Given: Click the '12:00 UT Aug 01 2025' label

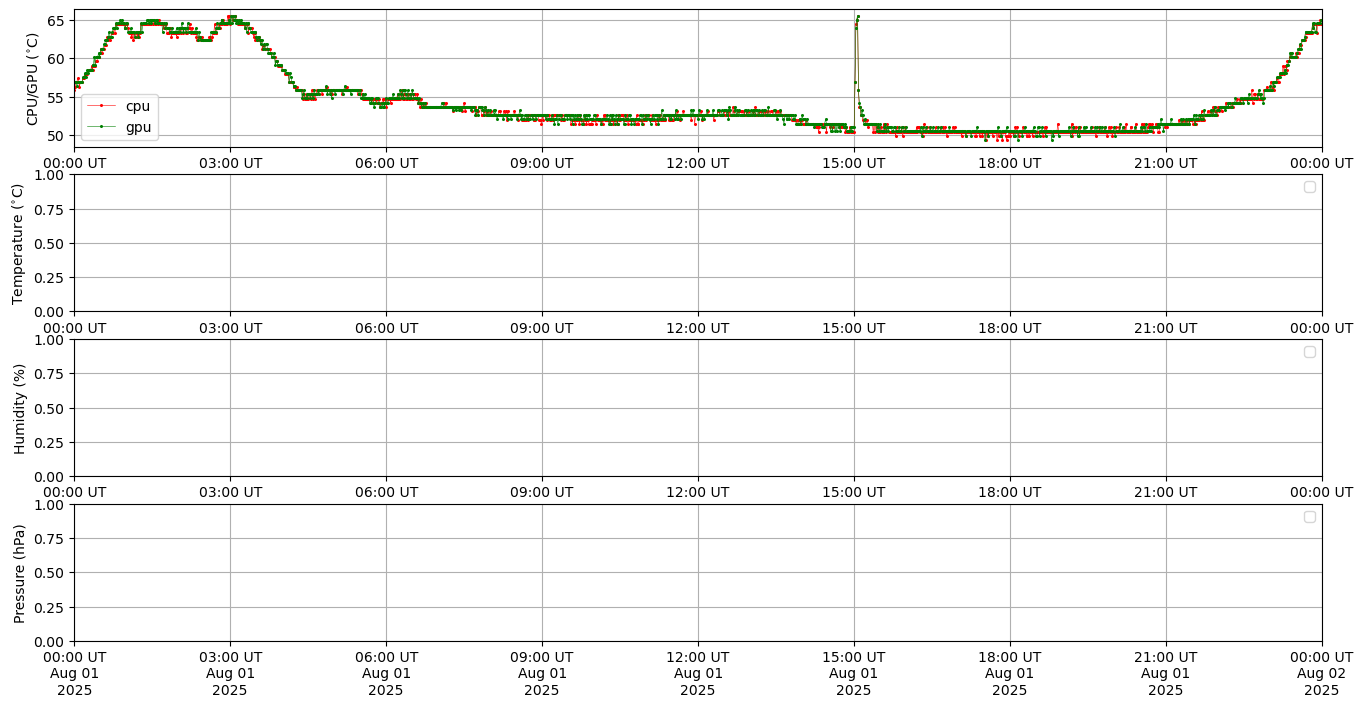Looking at the screenshot, I should tap(698, 674).
